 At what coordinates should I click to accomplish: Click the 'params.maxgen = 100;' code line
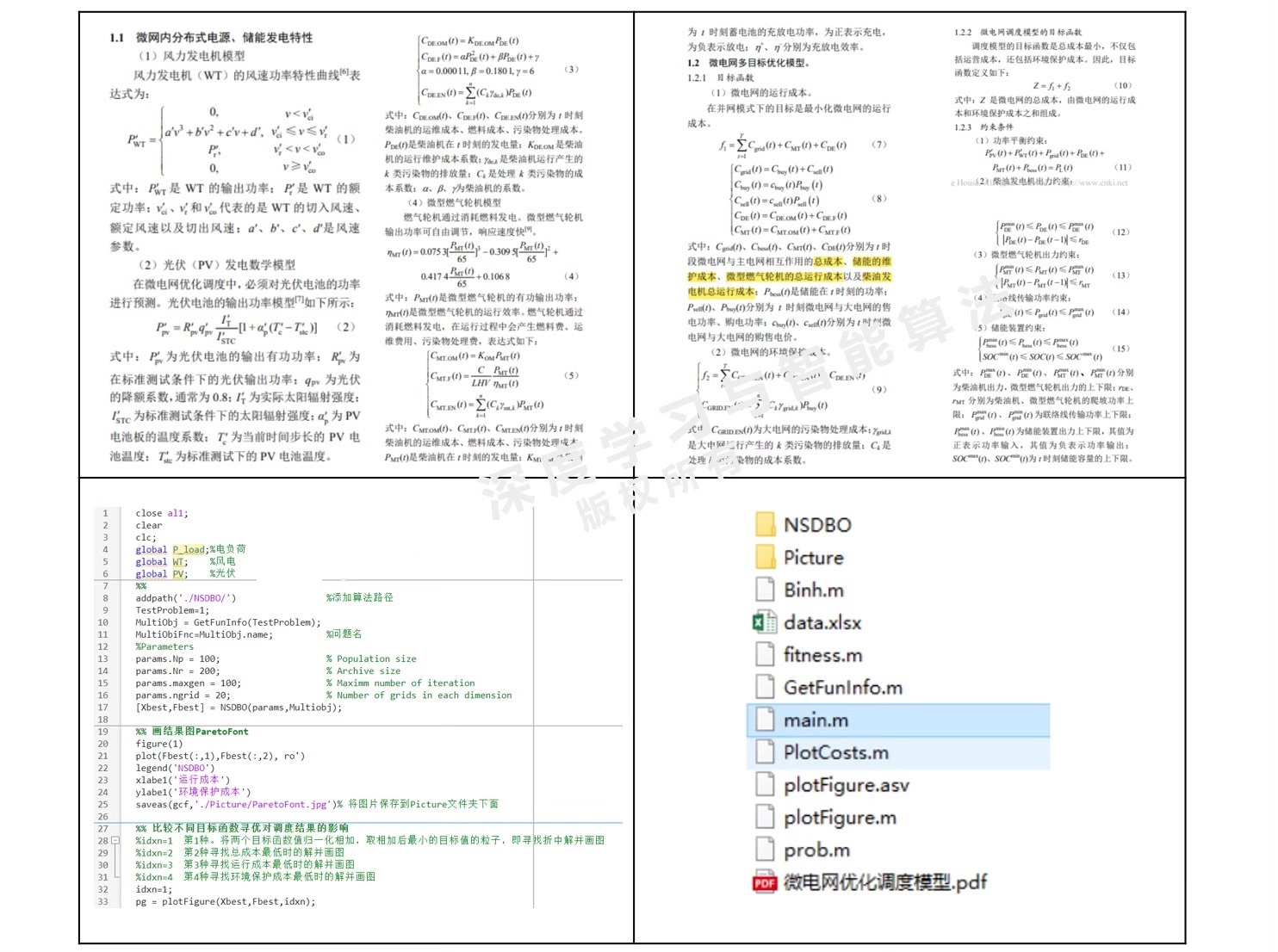[x=188, y=683]
